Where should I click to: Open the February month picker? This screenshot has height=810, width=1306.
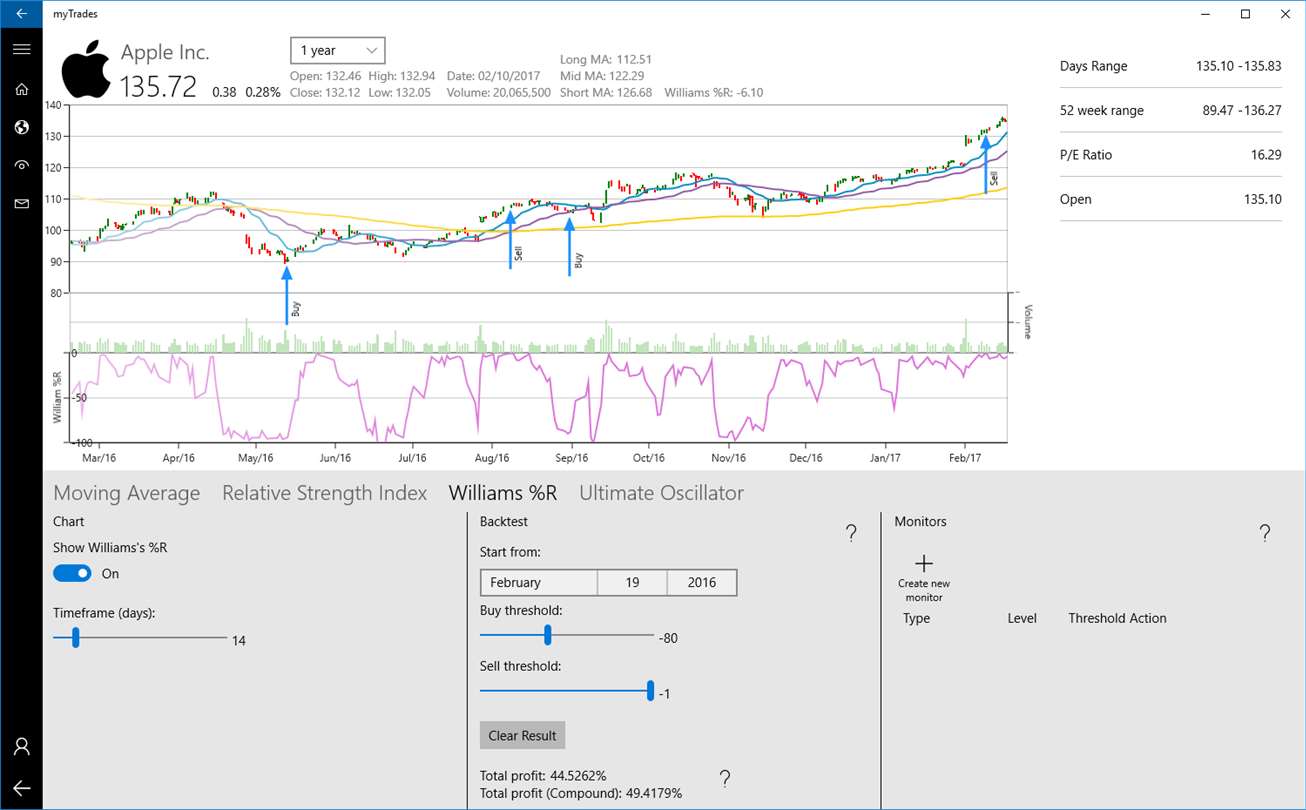[539, 582]
